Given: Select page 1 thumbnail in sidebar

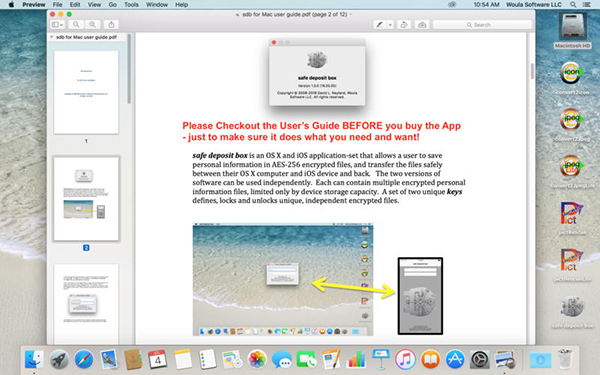Looking at the screenshot, I should point(86,92).
